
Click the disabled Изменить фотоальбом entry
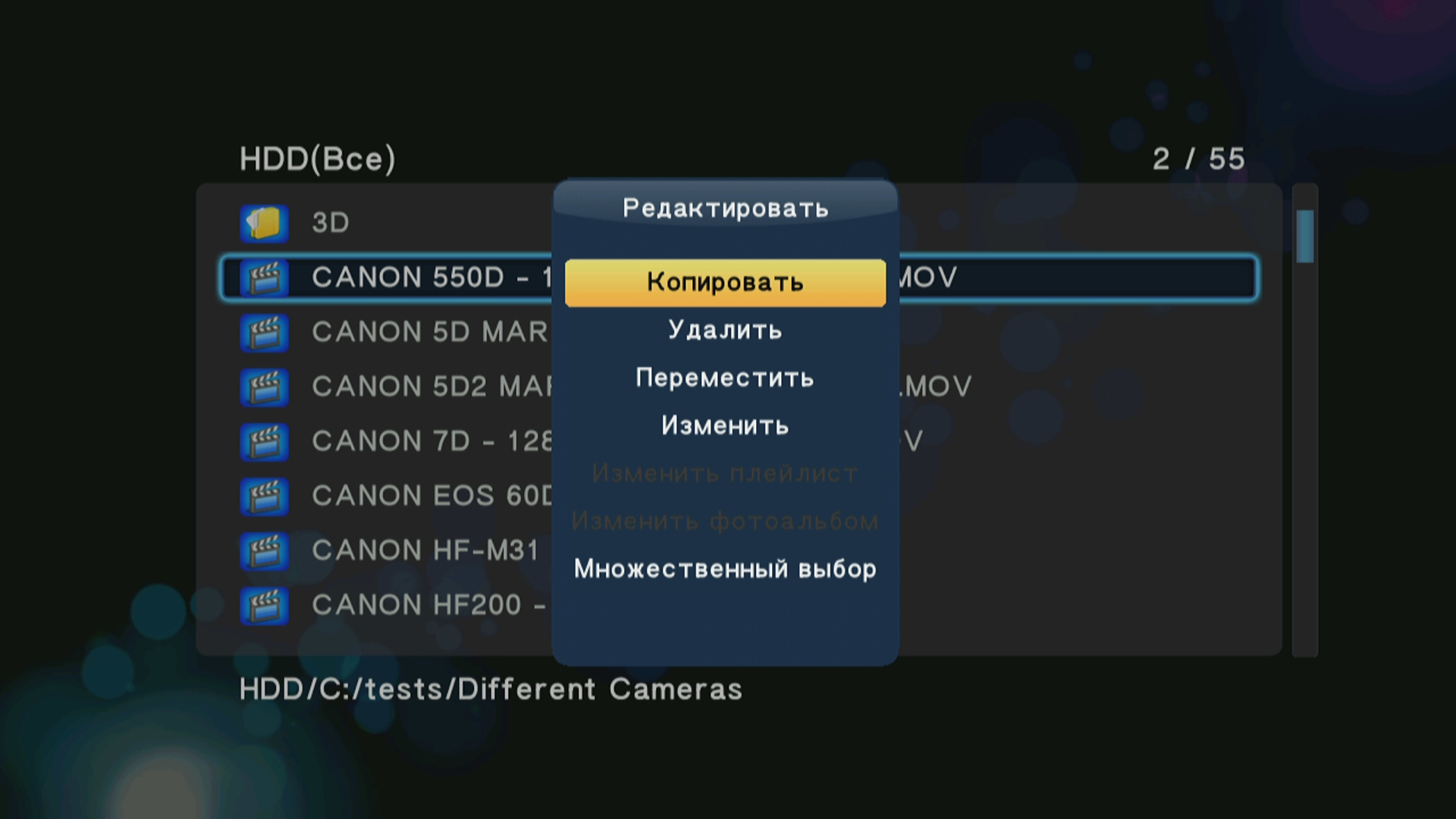click(725, 521)
